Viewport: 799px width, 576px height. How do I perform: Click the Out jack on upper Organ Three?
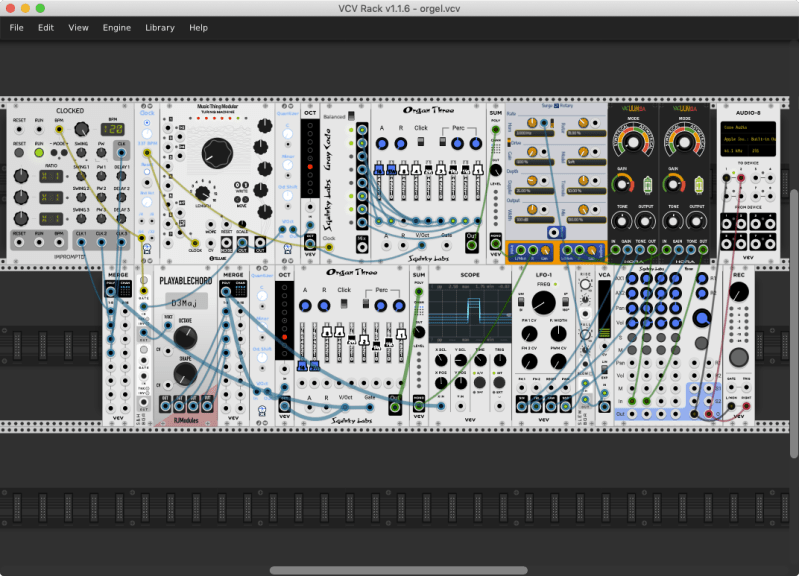(x=472, y=245)
